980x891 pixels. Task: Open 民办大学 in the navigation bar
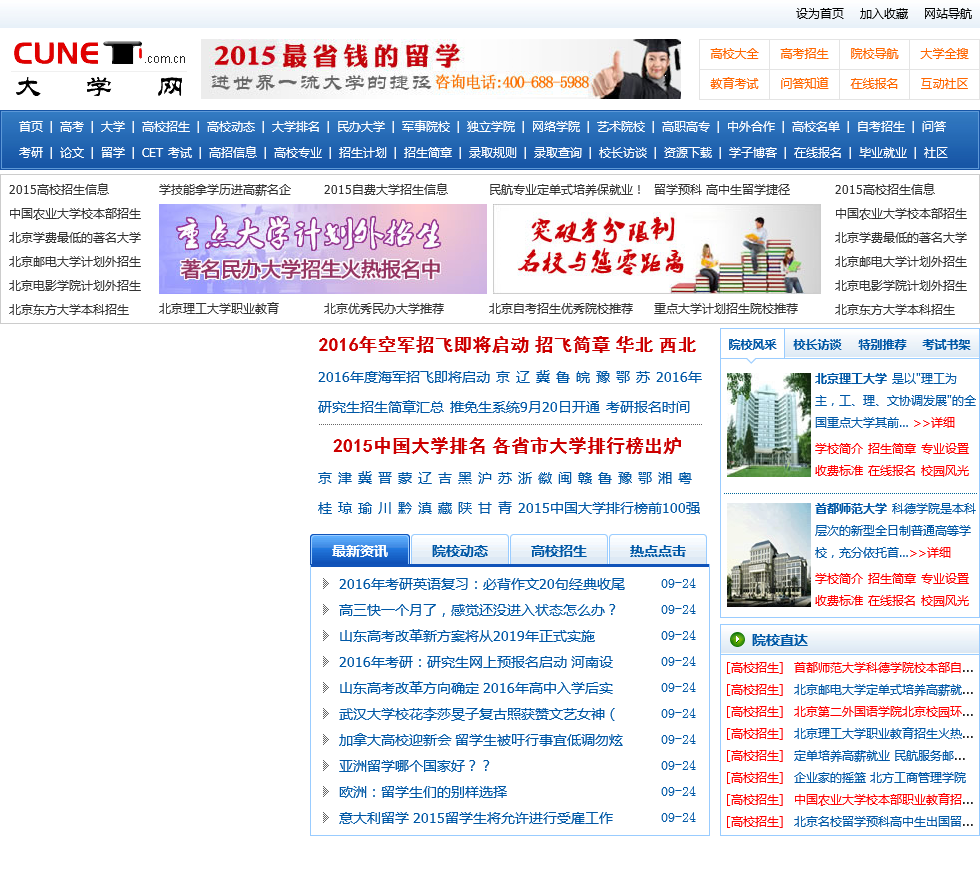pos(361,127)
